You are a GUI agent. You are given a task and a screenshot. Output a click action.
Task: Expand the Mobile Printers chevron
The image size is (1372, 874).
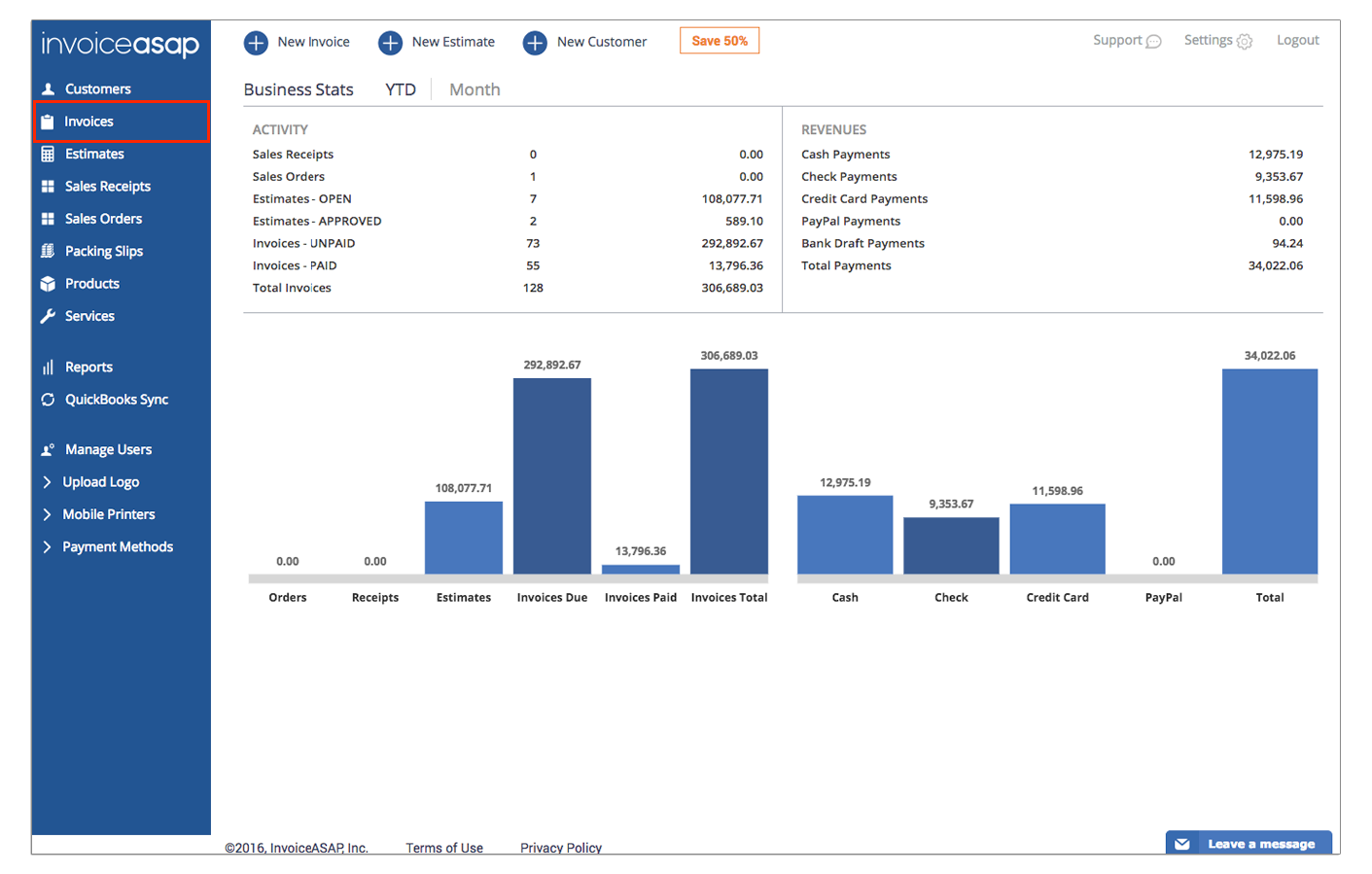(47, 514)
